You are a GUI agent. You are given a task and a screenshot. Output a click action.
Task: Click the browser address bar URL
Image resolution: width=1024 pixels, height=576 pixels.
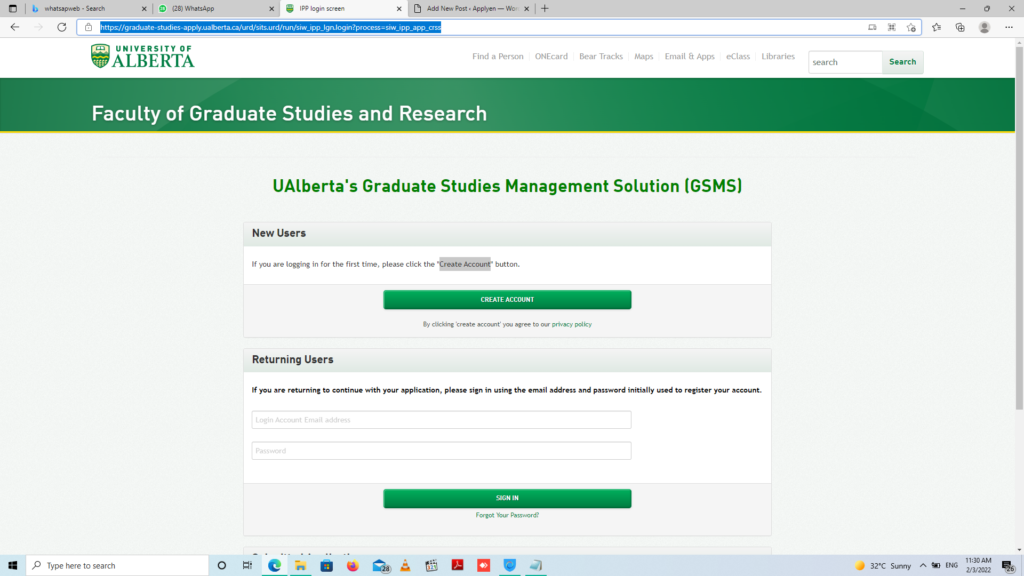(270, 27)
